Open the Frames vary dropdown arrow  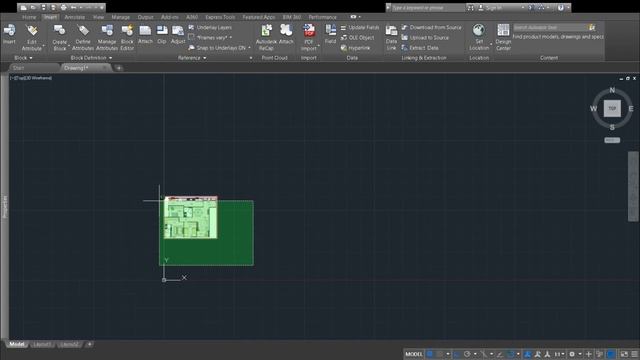click(x=231, y=38)
